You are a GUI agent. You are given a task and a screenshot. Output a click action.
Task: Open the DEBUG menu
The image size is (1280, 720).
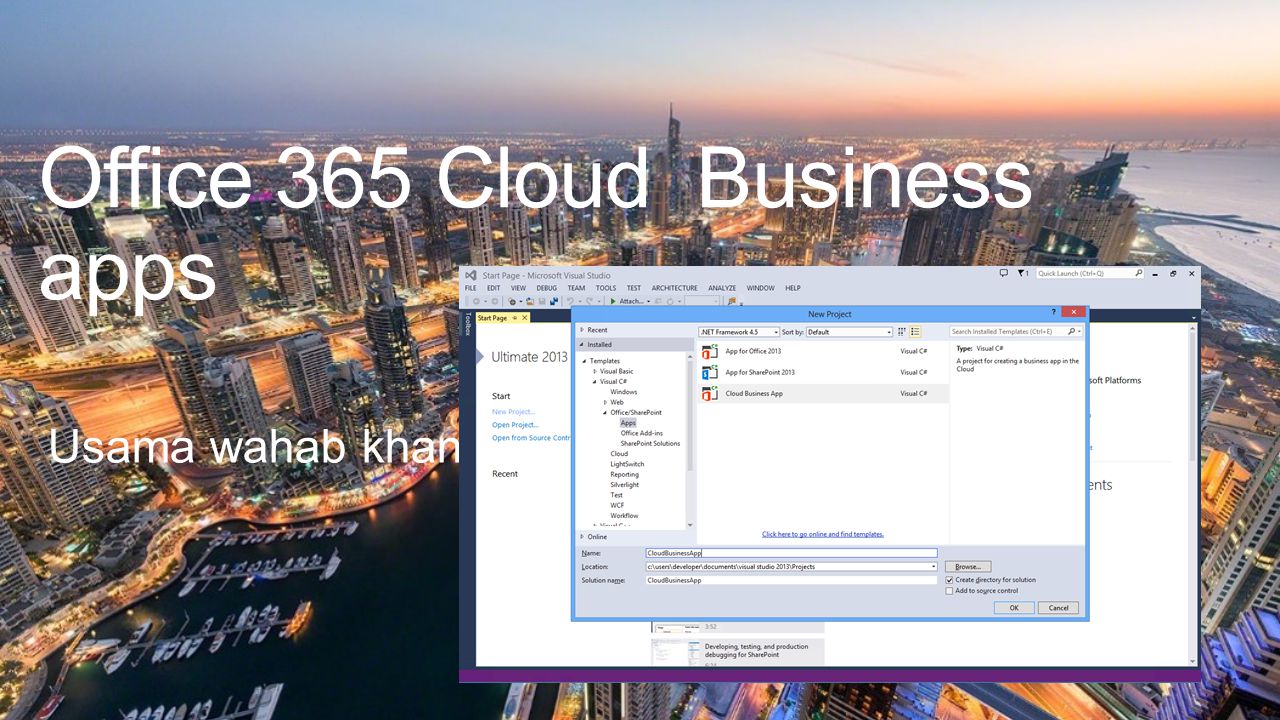[546, 288]
